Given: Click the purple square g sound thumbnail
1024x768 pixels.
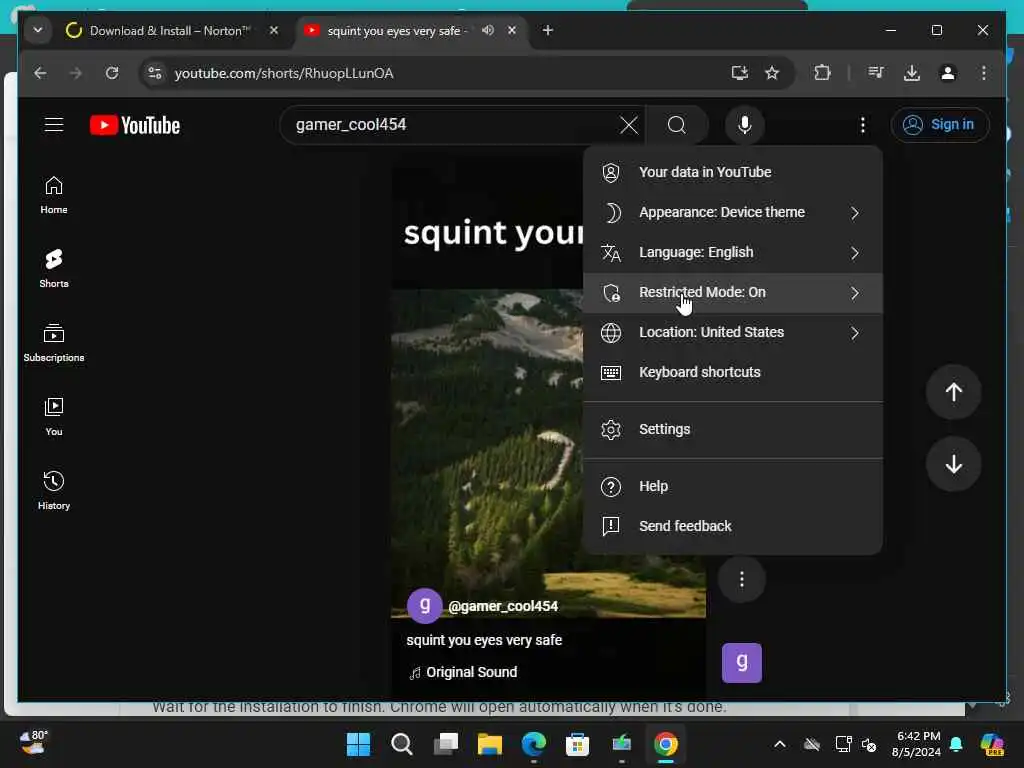Looking at the screenshot, I should pos(742,663).
